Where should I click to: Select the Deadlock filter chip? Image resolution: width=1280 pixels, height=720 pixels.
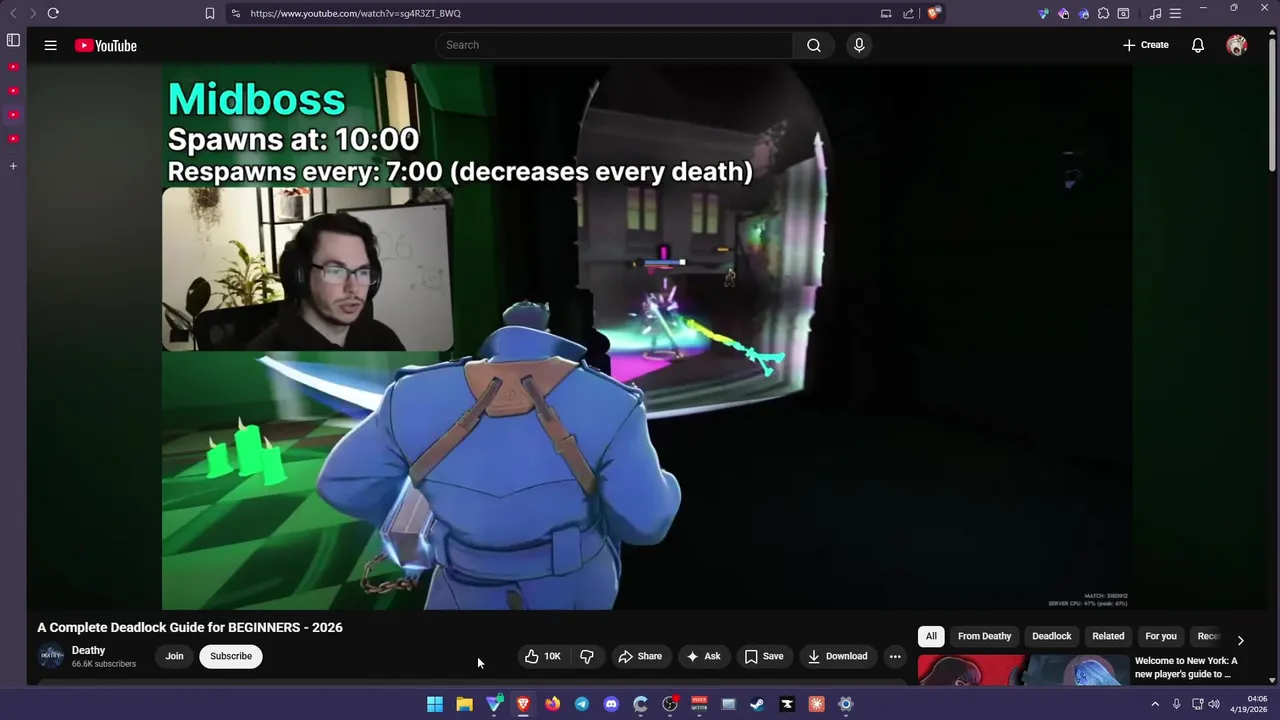point(1051,636)
